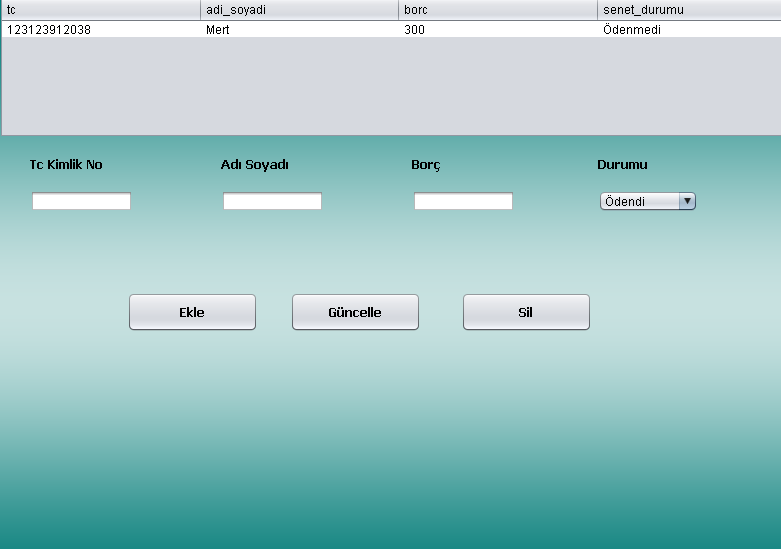The image size is (781, 549).
Task: Sort by the adi_soyadi column header
Action: (298, 9)
